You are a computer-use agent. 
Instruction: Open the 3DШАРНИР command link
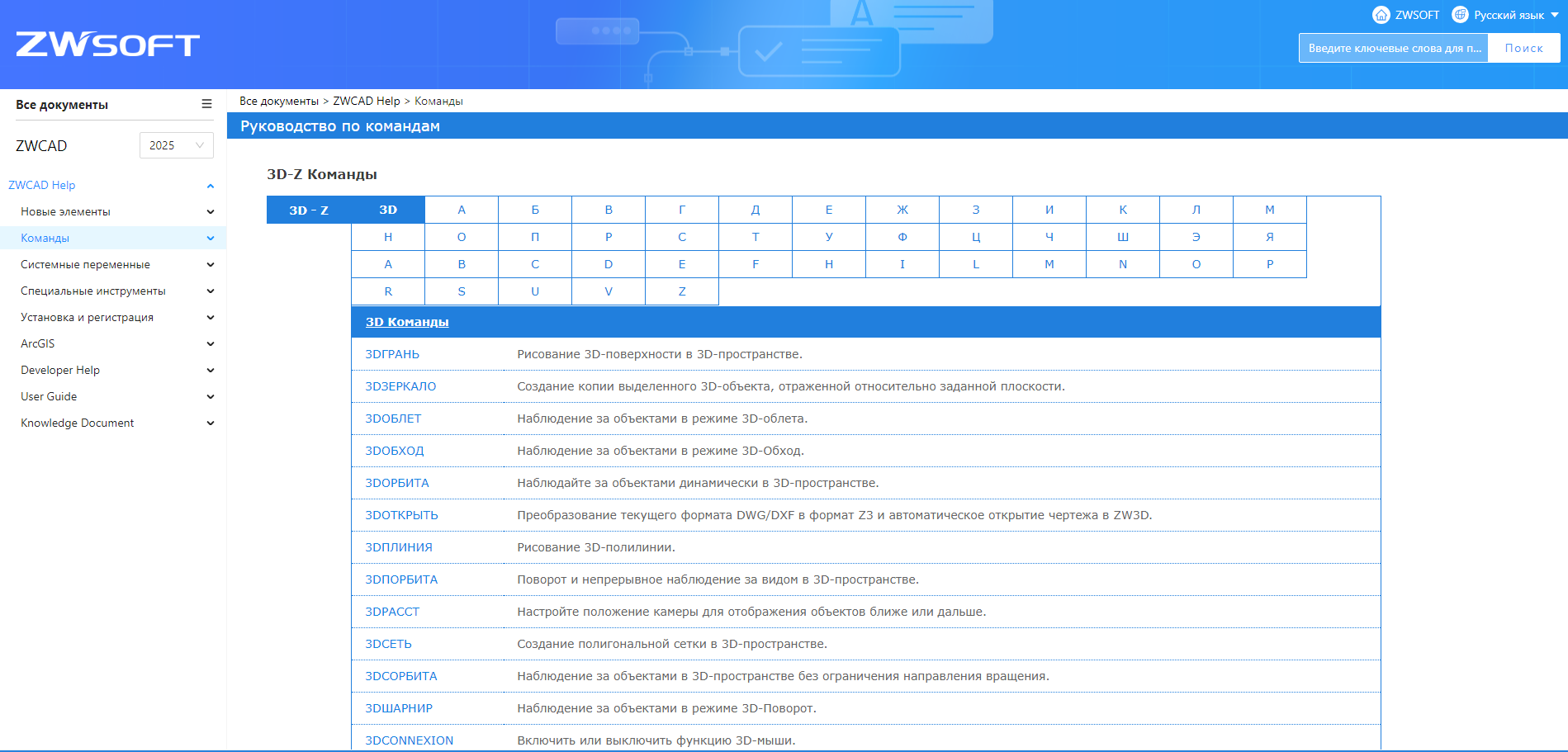click(x=399, y=708)
